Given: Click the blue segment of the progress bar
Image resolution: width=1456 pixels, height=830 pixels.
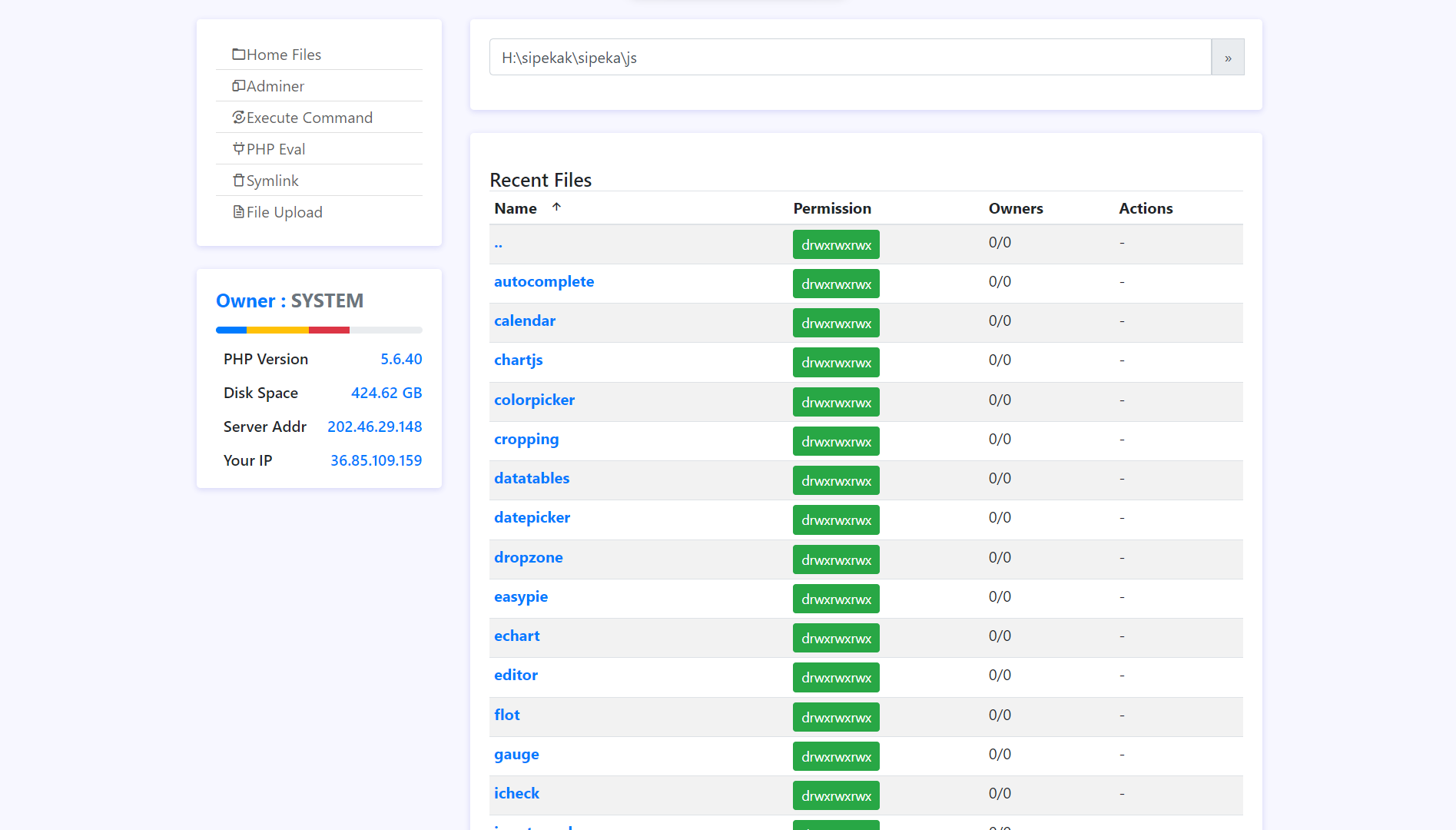Looking at the screenshot, I should tap(231, 330).
